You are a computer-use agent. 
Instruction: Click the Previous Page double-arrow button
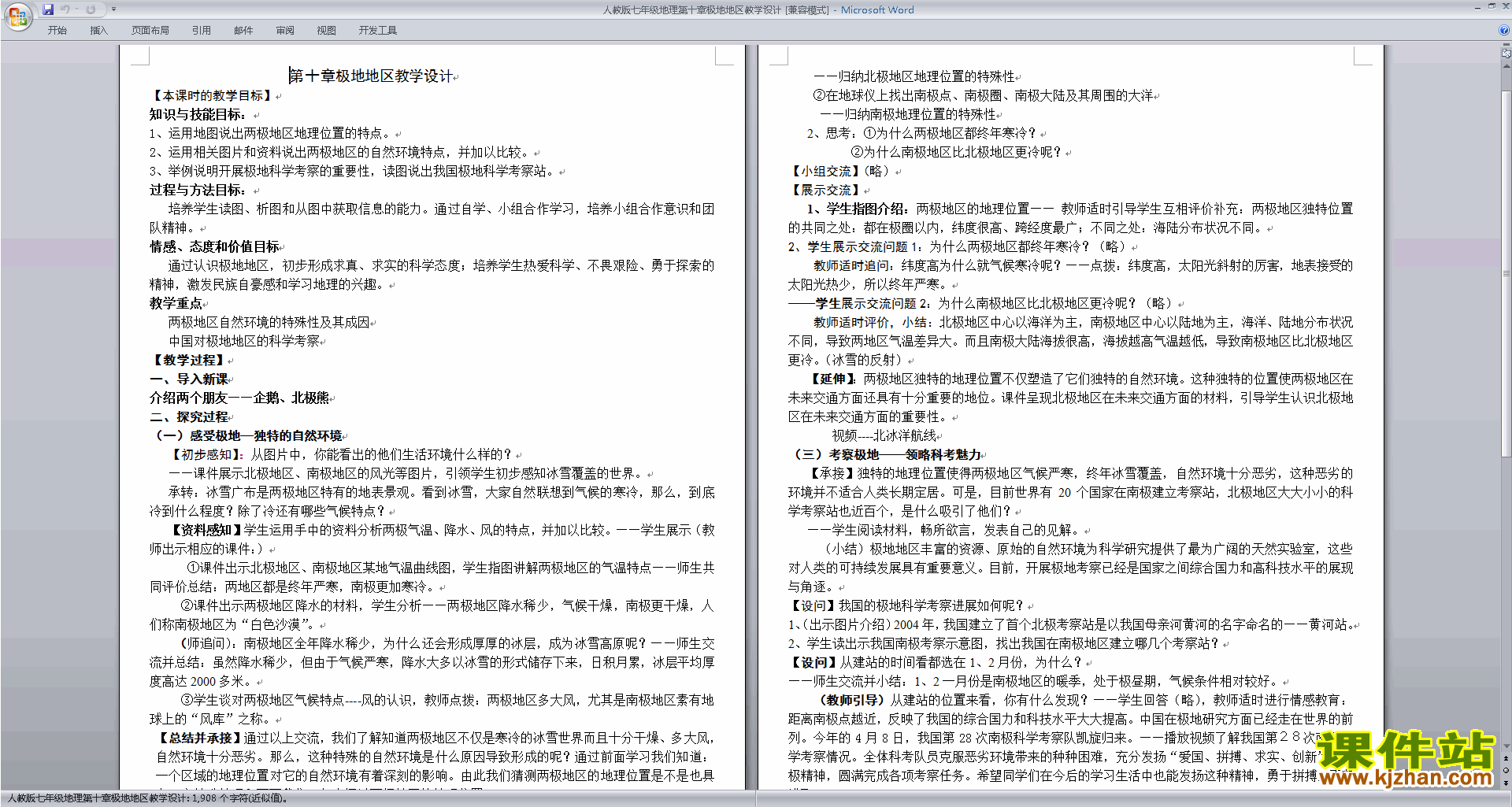(1506, 759)
